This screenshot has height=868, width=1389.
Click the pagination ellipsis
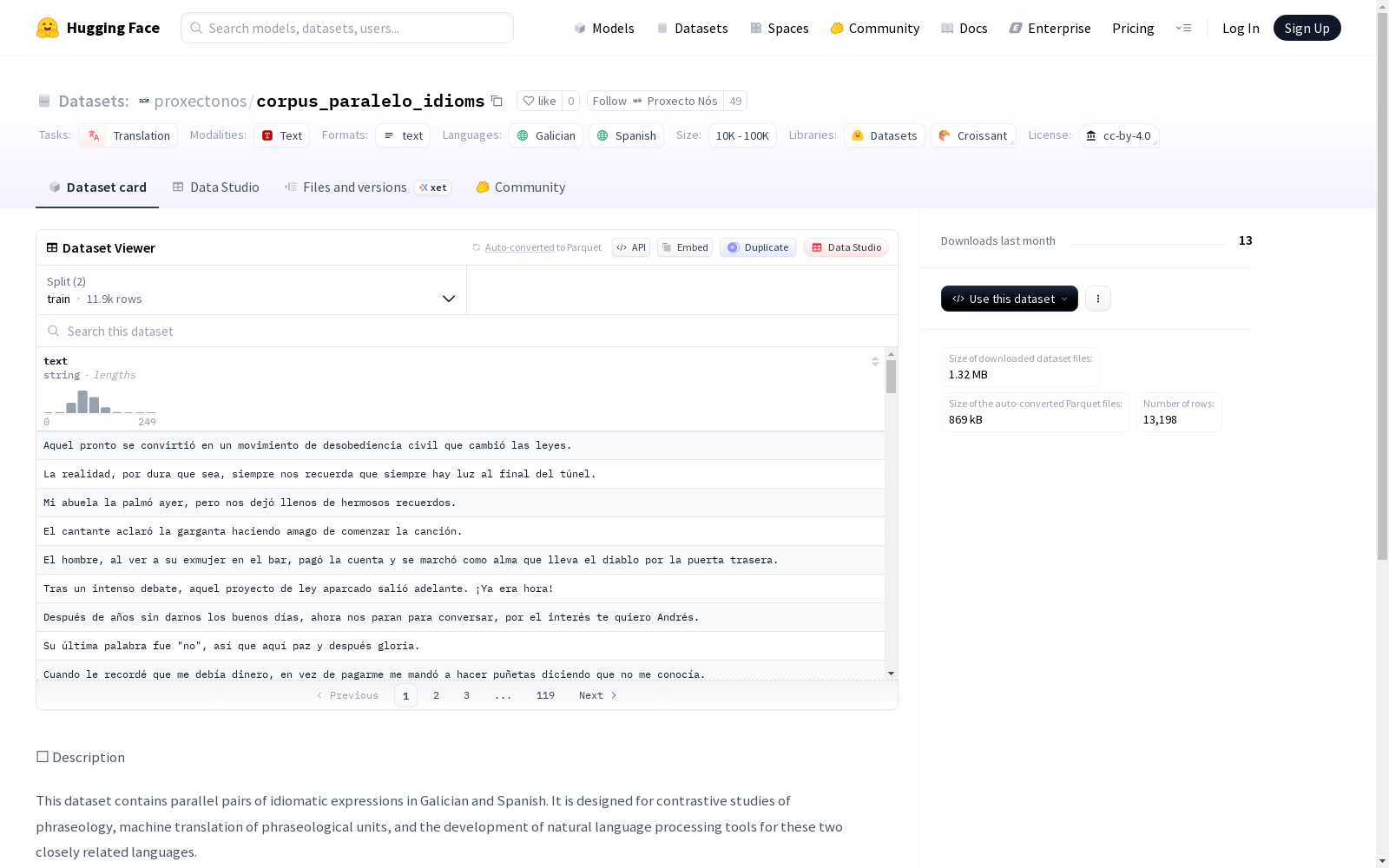503,695
